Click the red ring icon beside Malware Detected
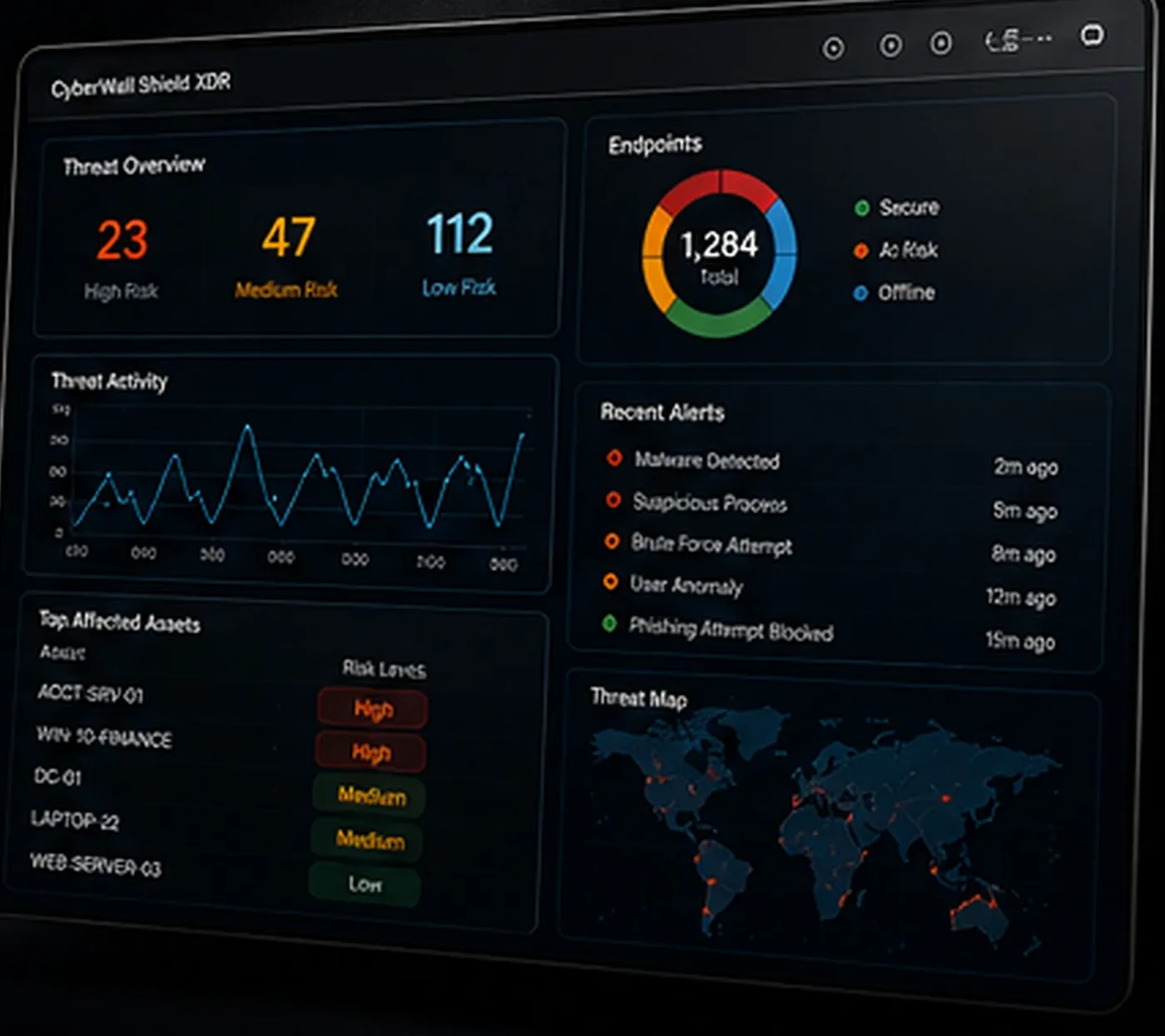Viewport: 1165px width, 1036px height. [x=614, y=458]
